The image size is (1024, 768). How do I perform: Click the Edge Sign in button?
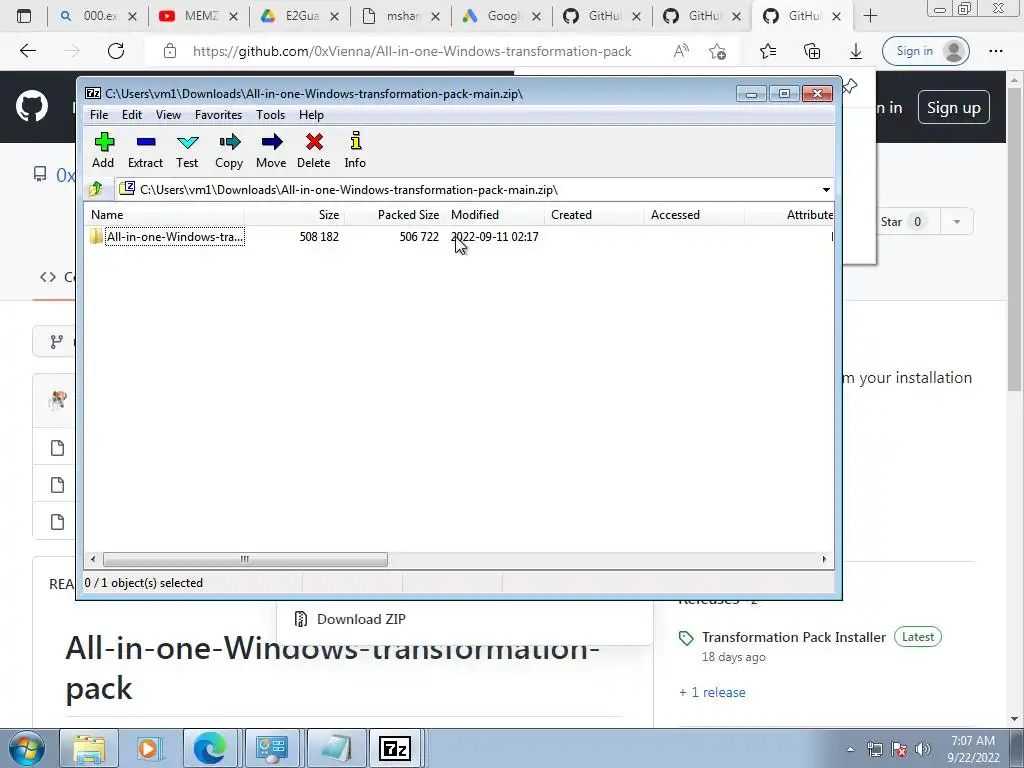tap(925, 51)
